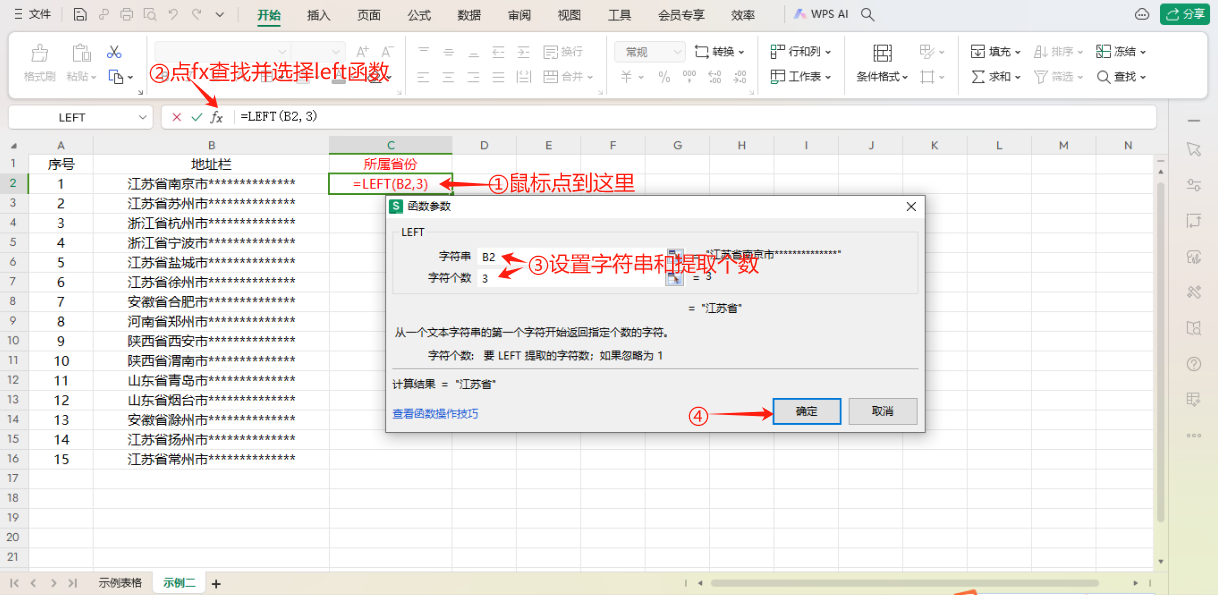Click the range picker icon beside 字符串 field
Viewport: 1218px width, 595px height.
[675, 256]
